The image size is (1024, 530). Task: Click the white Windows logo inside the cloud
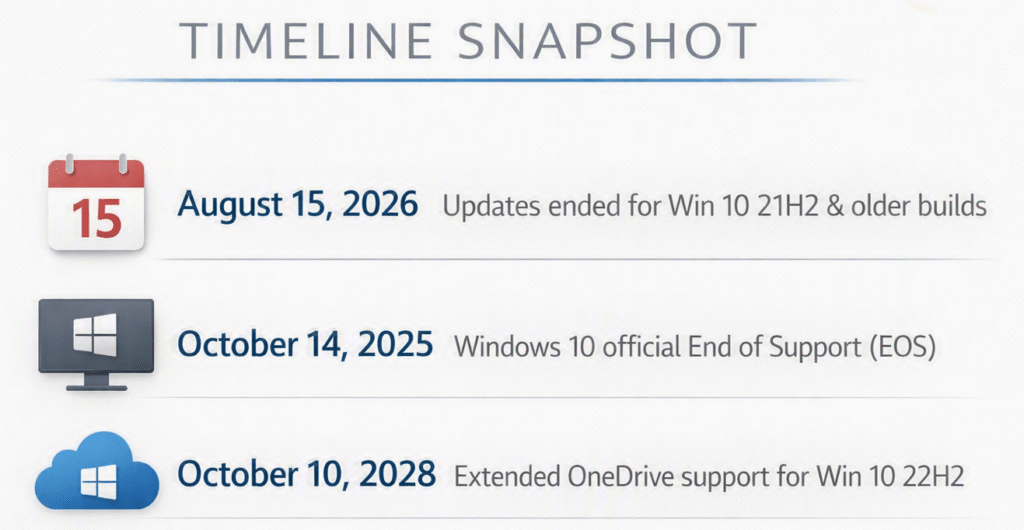coord(99,482)
